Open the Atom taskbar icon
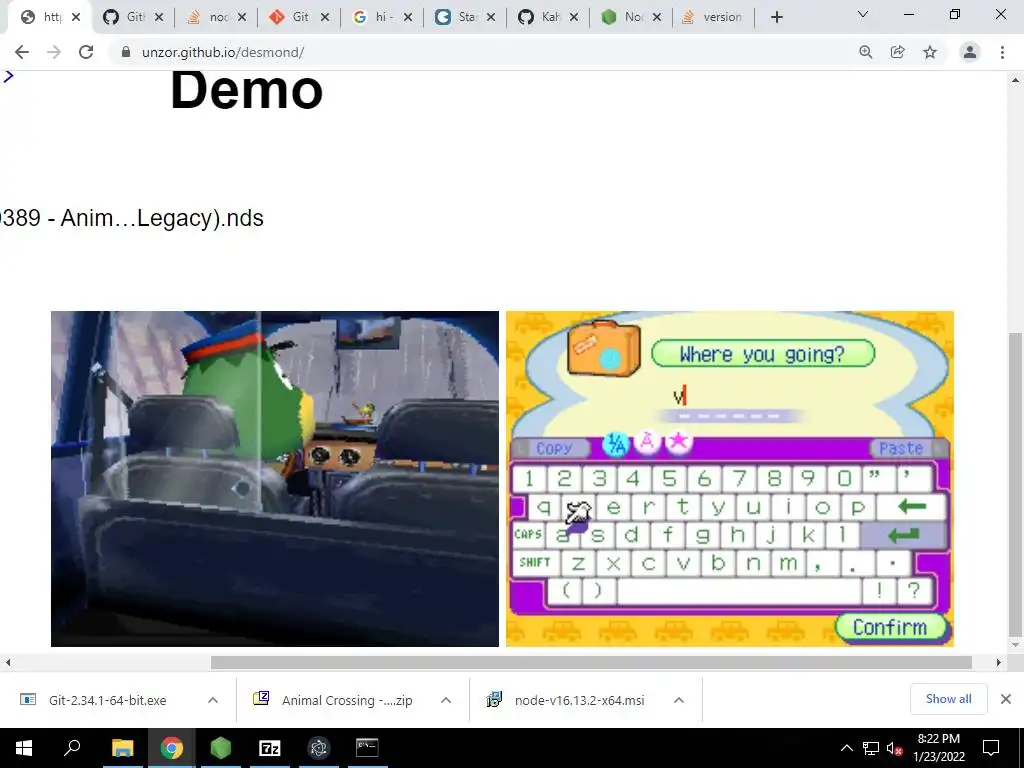The width and height of the screenshot is (1024, 768). coord(319,748)
